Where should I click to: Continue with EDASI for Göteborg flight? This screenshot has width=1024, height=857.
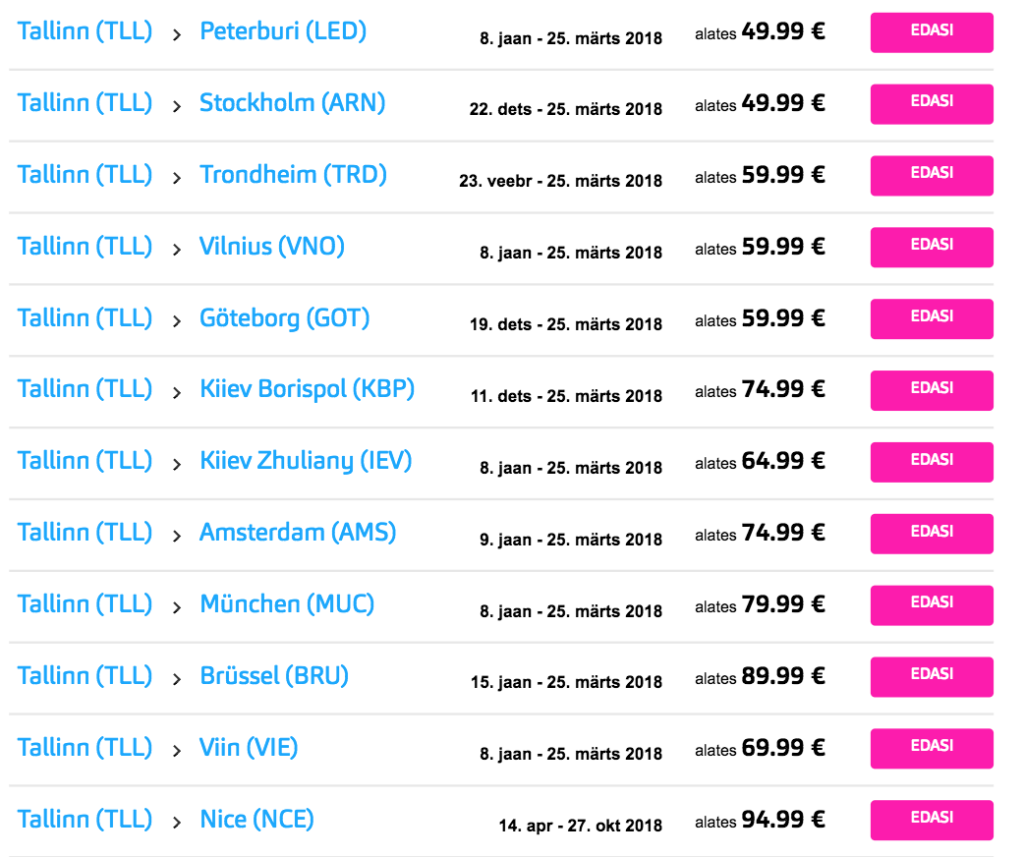pos(931,318)
